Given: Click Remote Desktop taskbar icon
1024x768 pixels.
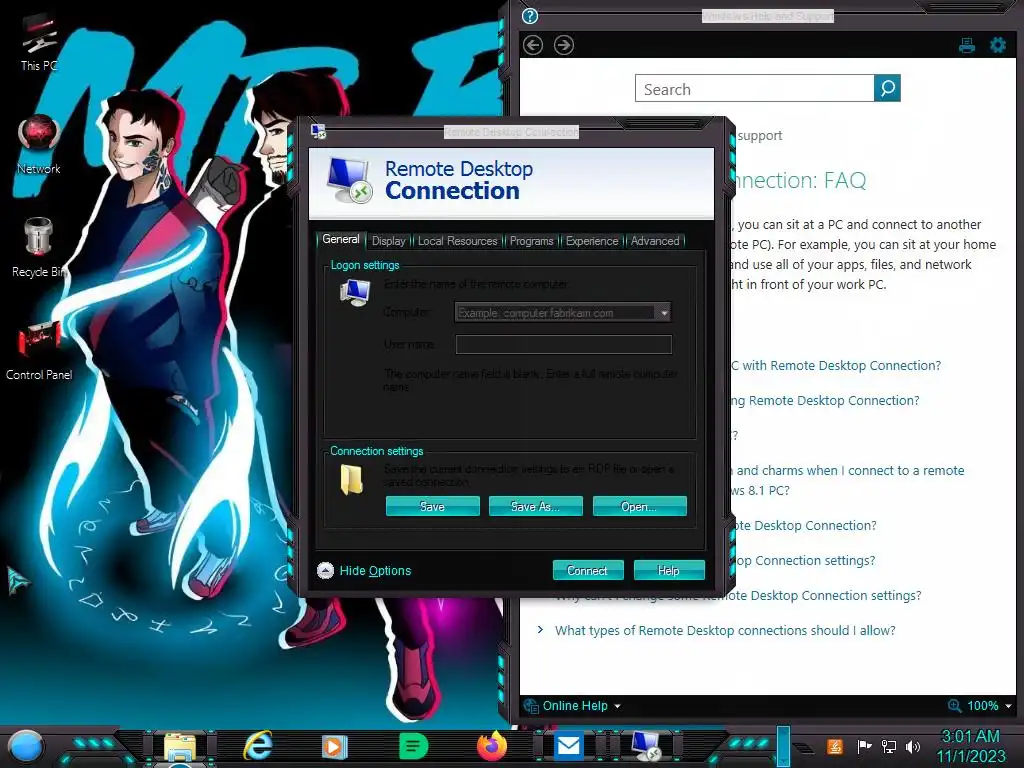Looking at the screenshot, I should click(x=646, y=746).
